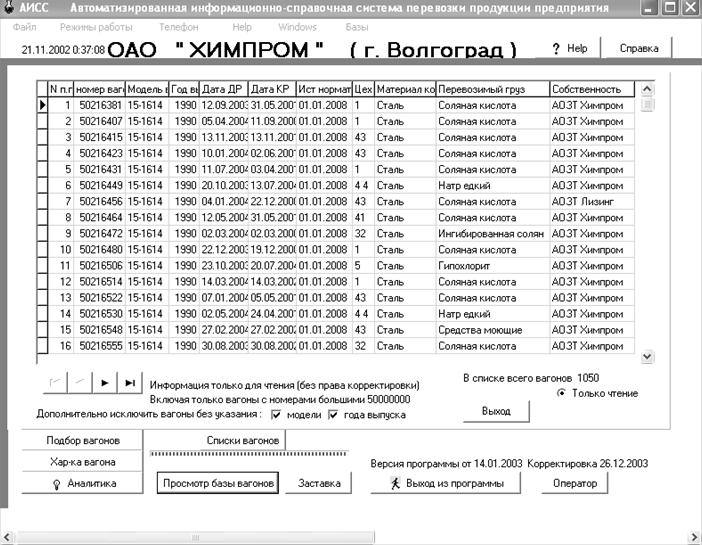Switch to Хар-ка вагона tab

[82, 462]
